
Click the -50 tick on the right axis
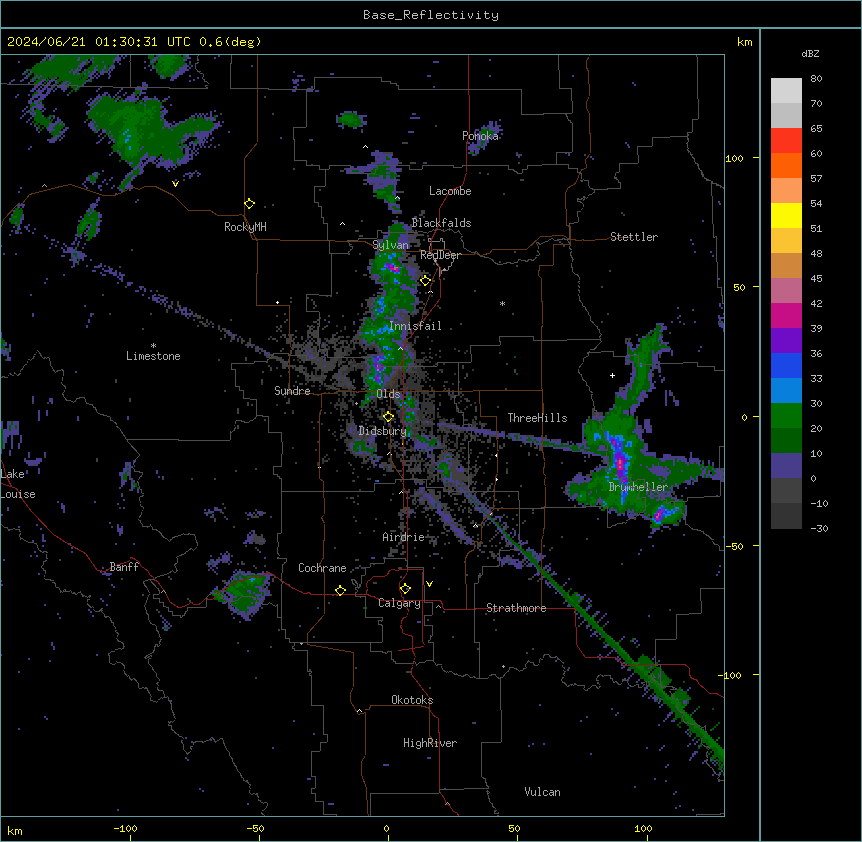[734, 546]
